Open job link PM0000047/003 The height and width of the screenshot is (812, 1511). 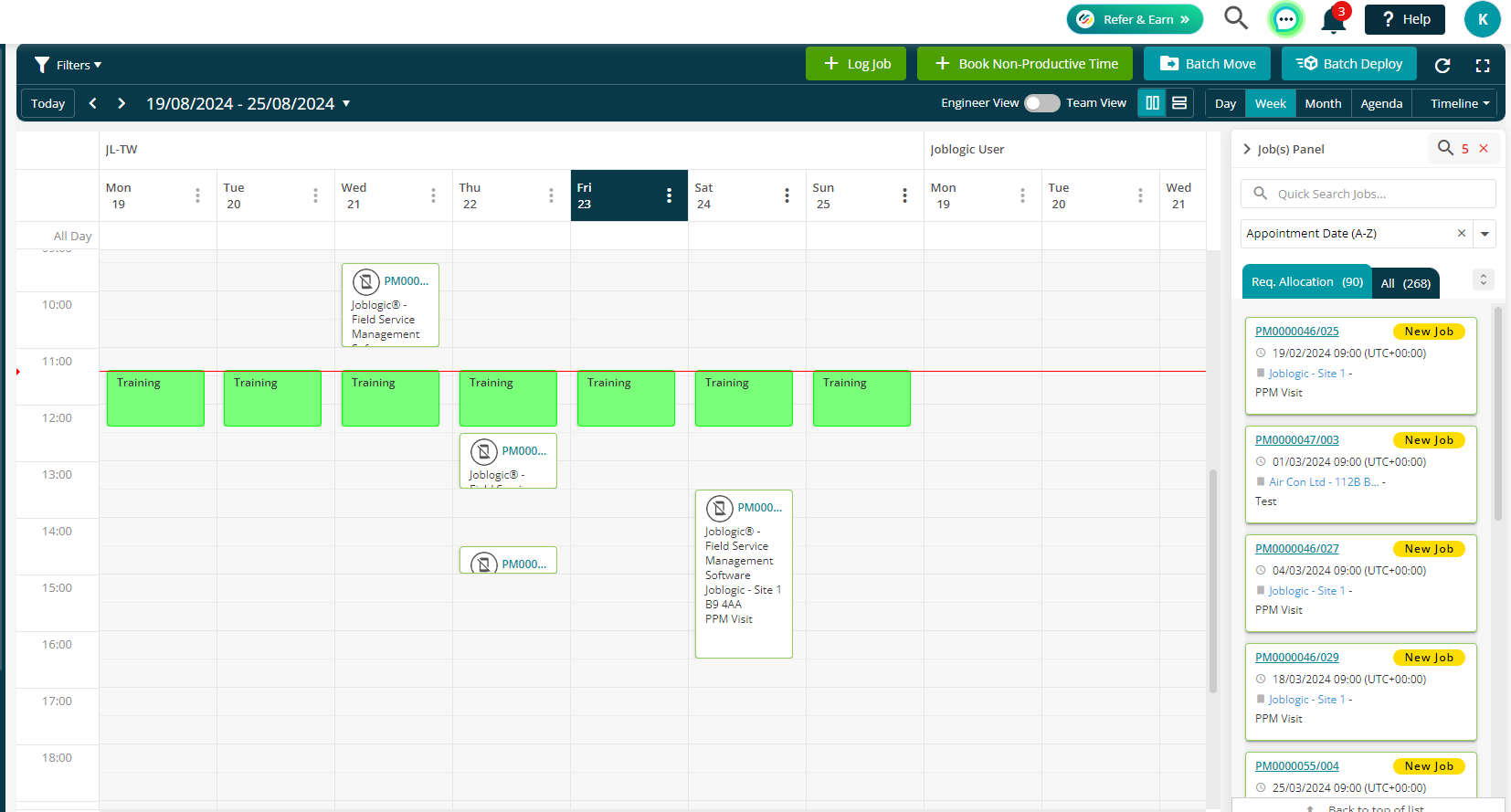pyautogui.click(x=1296, y=440)
